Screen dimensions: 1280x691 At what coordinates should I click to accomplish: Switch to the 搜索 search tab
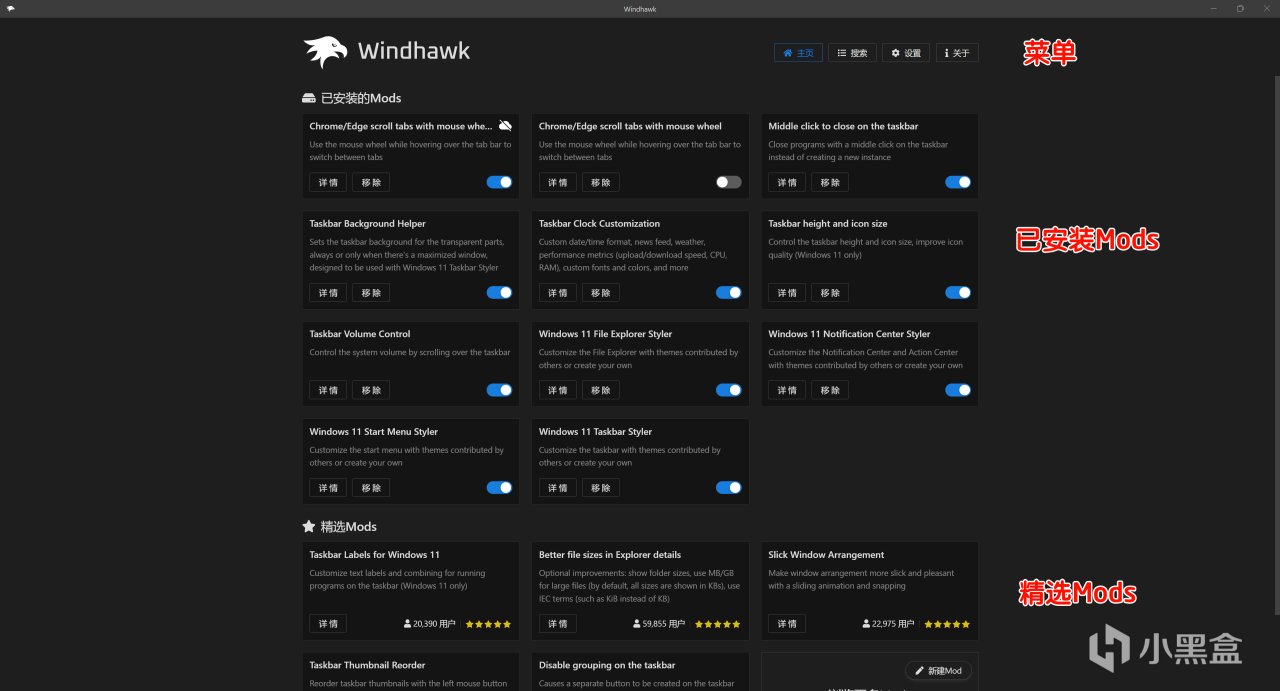point(852,53)
